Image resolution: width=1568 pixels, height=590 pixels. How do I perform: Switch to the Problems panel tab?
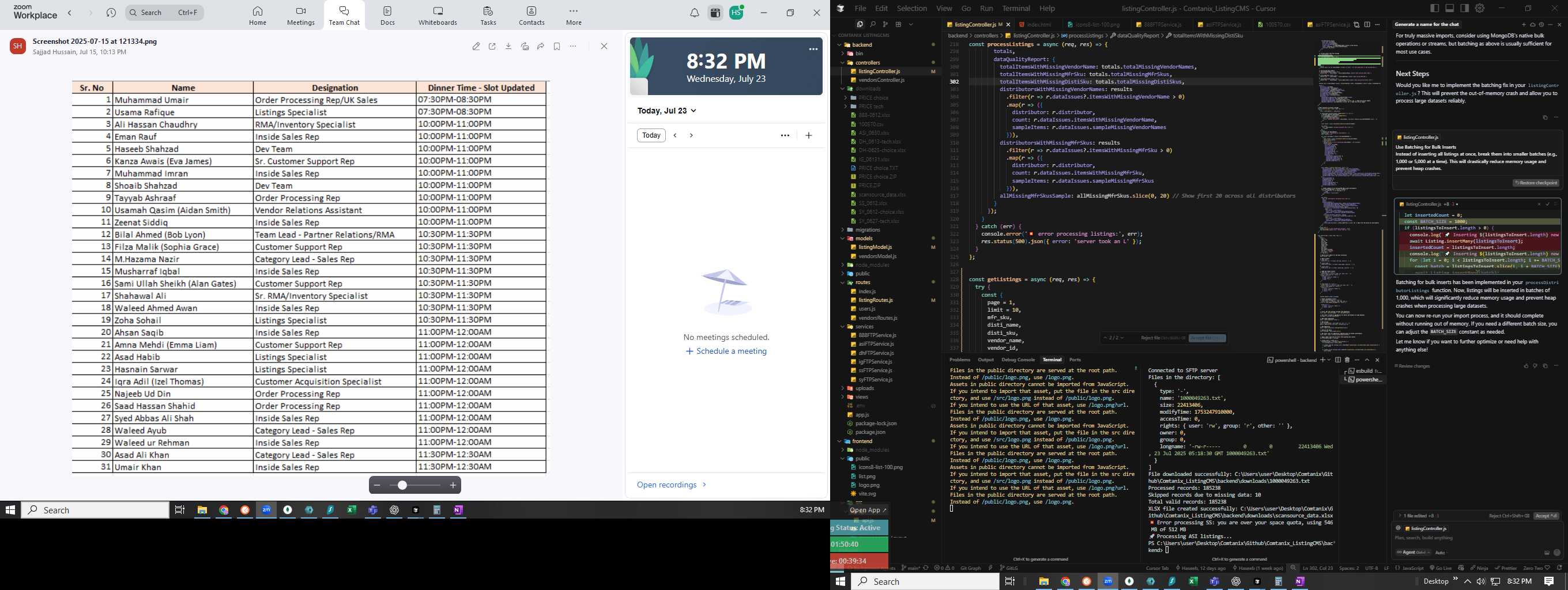point(960,360)
